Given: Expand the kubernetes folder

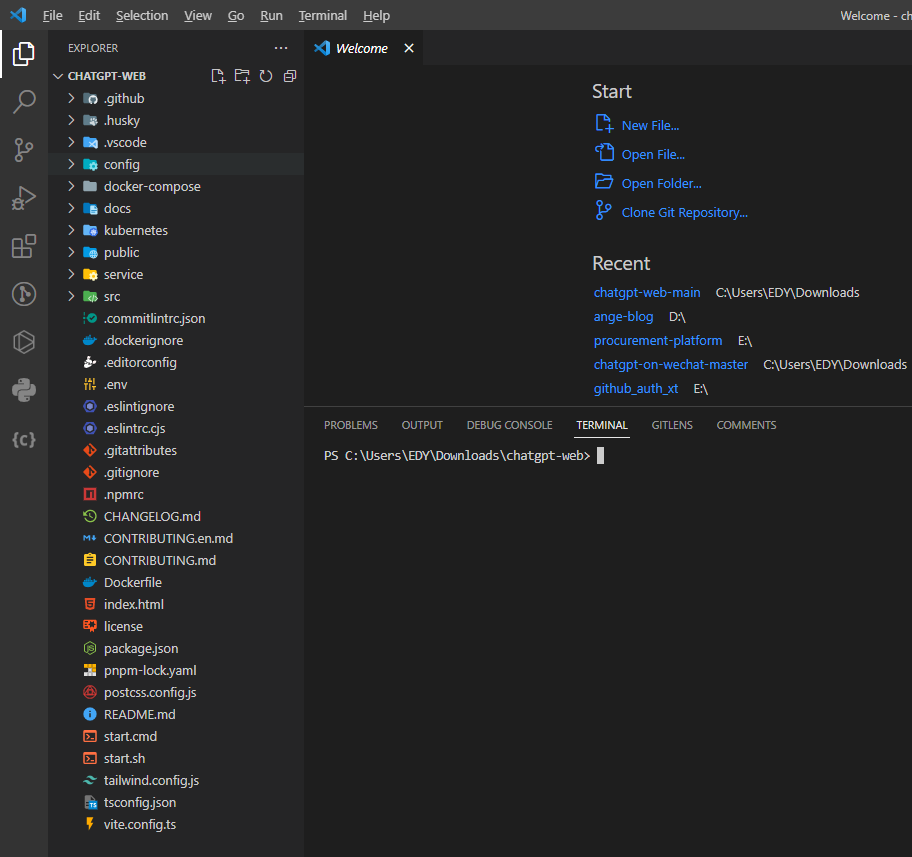Looking at the screenshot, I should coord(71,230).
